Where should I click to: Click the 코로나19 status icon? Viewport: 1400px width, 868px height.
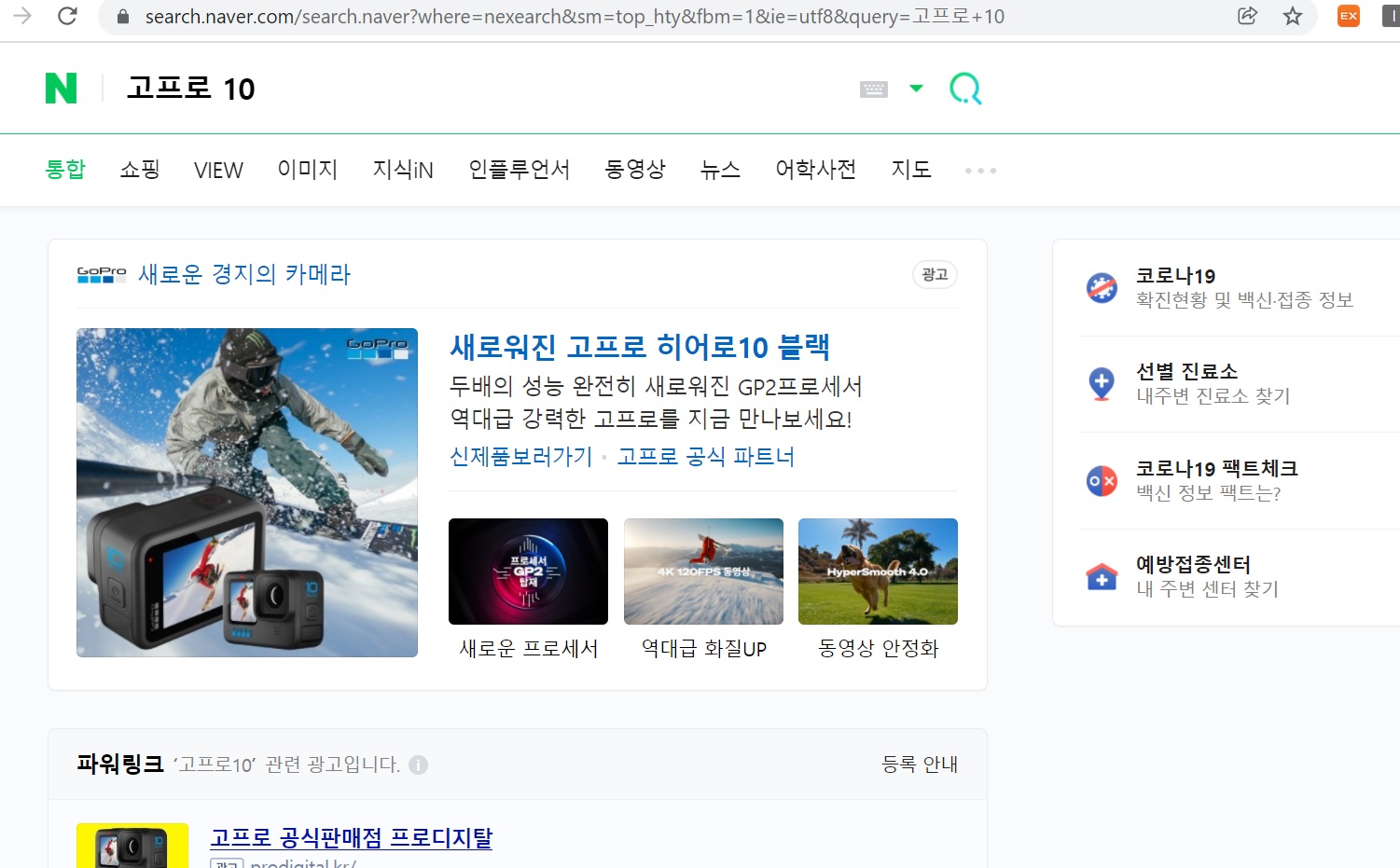1102,288
